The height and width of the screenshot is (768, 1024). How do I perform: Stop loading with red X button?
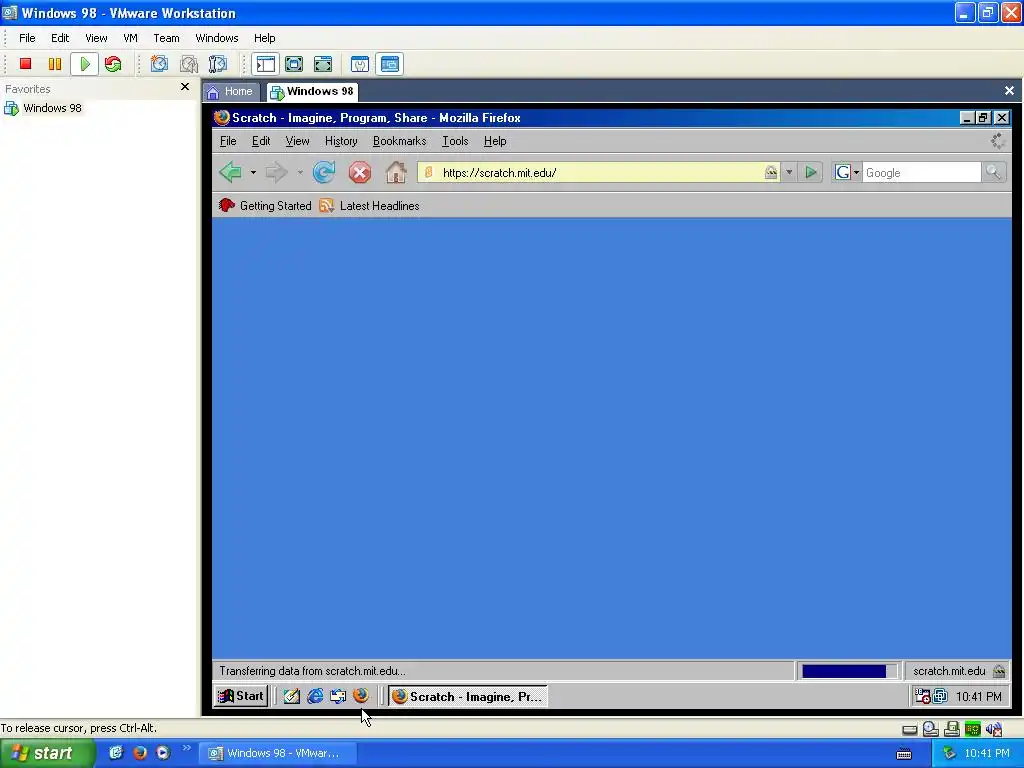[359, 172]
